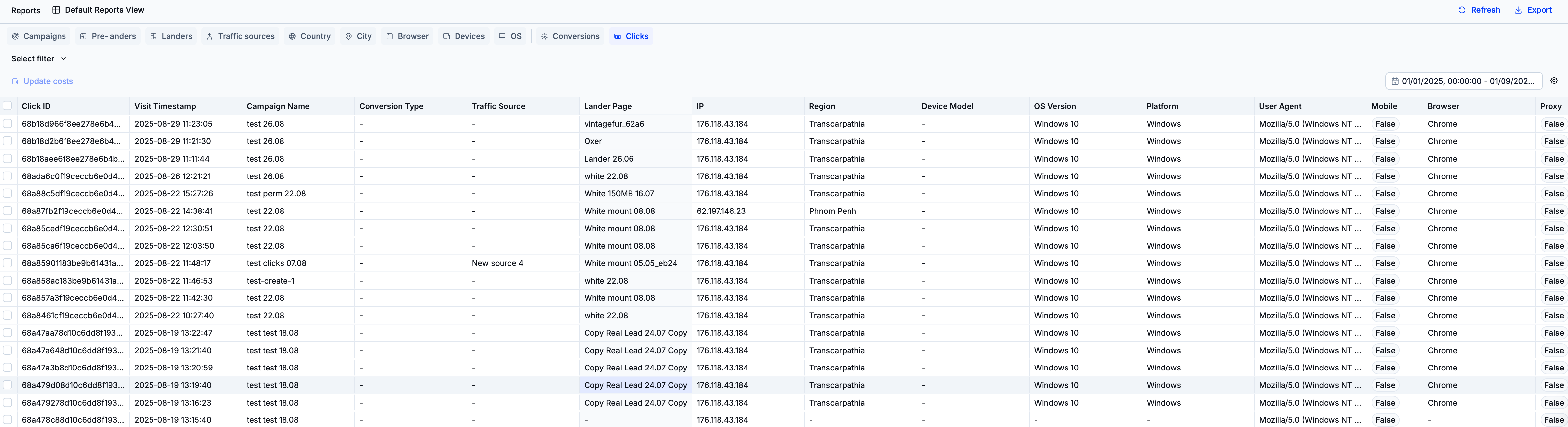
Task: Check the row for test perm 22.08
Action: (7, 193)
